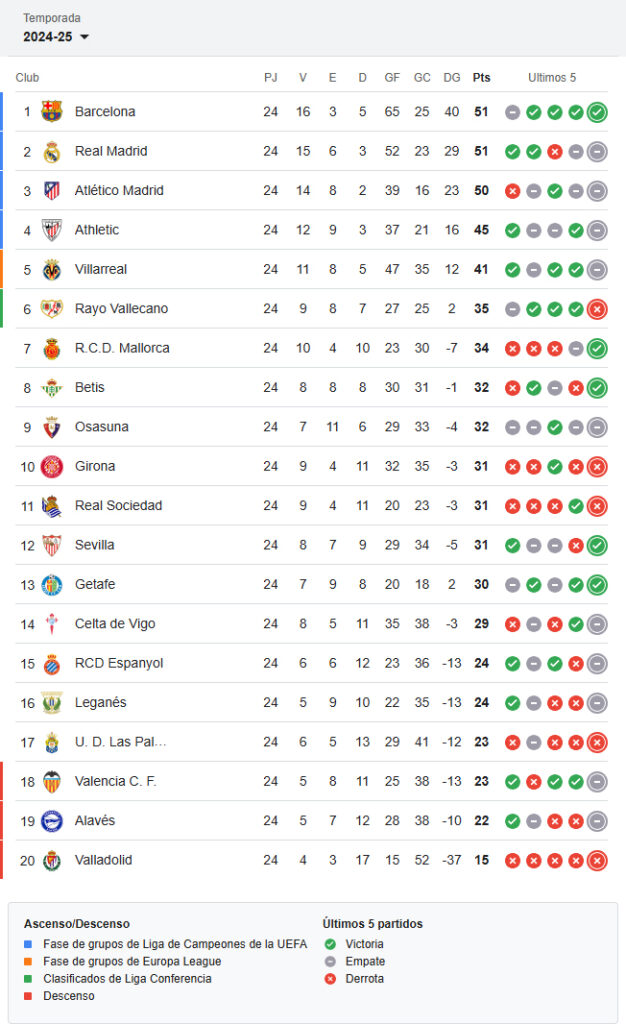Click Osasuna's latest match draw indicator
The height and width of the screenshot is (1024, 626).
597,427
